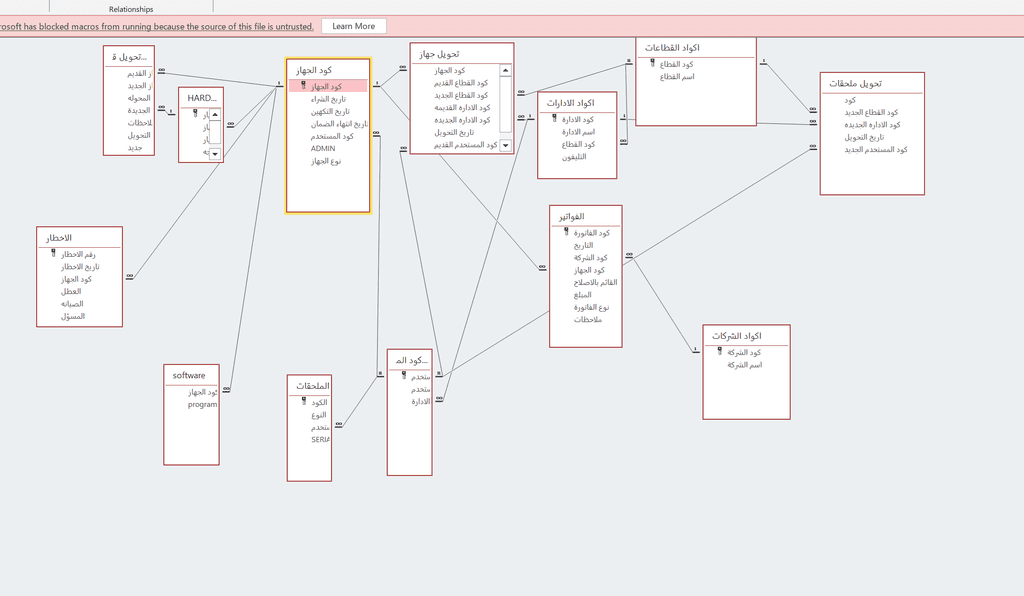
Task: Select the HARD... table title
Action: coord(202,98)
